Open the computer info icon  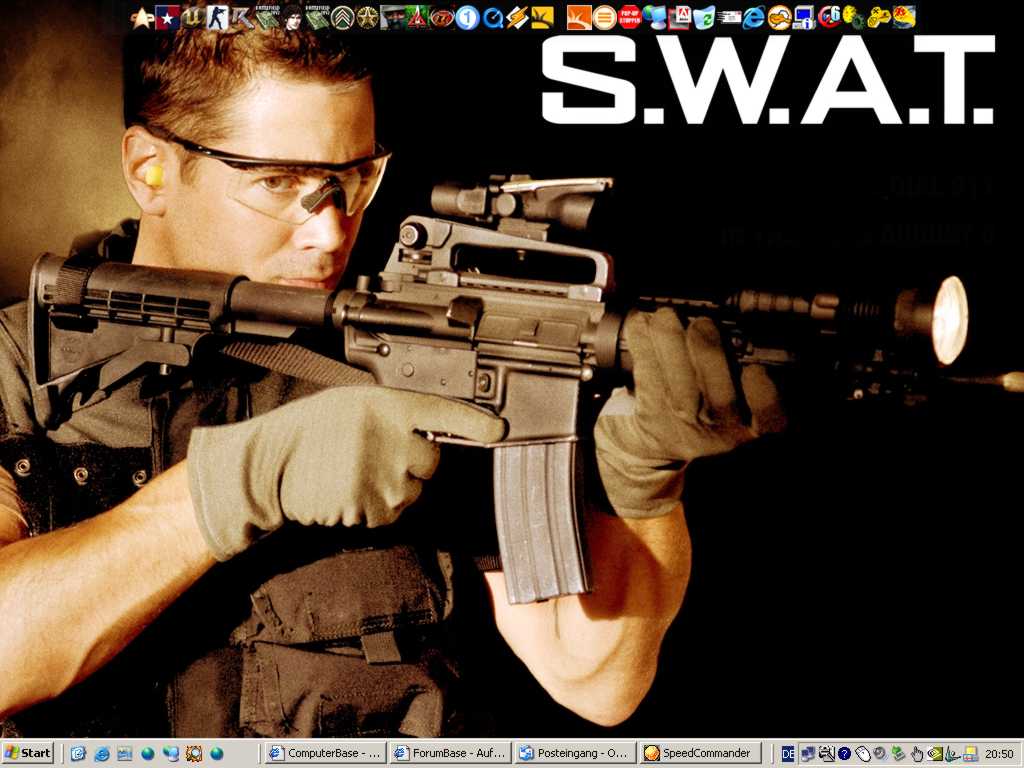pos(805,18)
